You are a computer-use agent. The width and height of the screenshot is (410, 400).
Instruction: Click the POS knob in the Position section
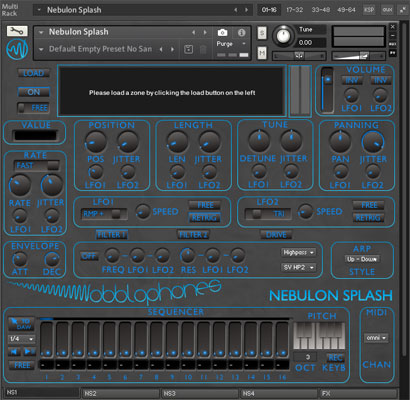(96, 142)
